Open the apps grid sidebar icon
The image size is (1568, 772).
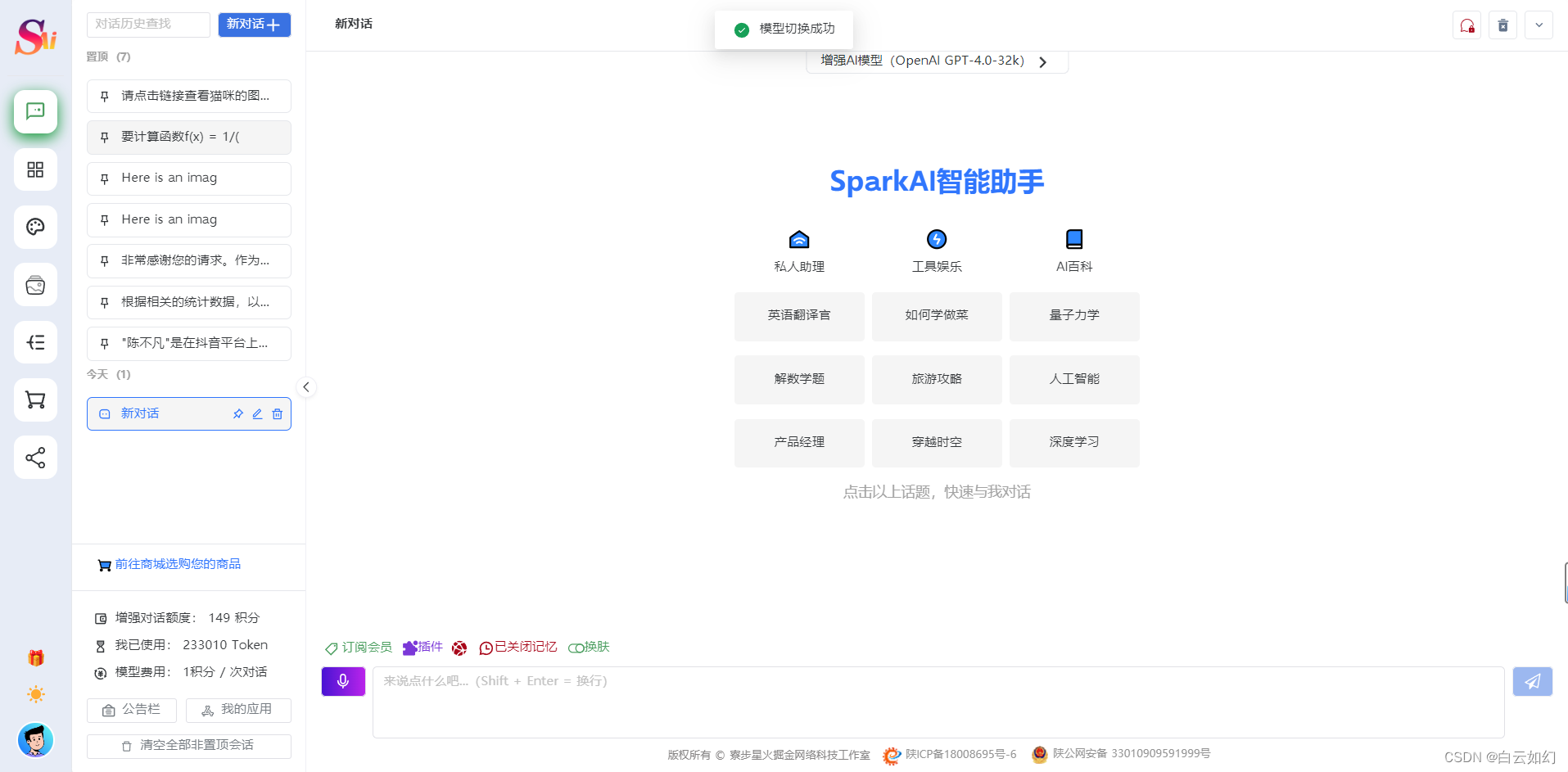(x=35, y=169)
